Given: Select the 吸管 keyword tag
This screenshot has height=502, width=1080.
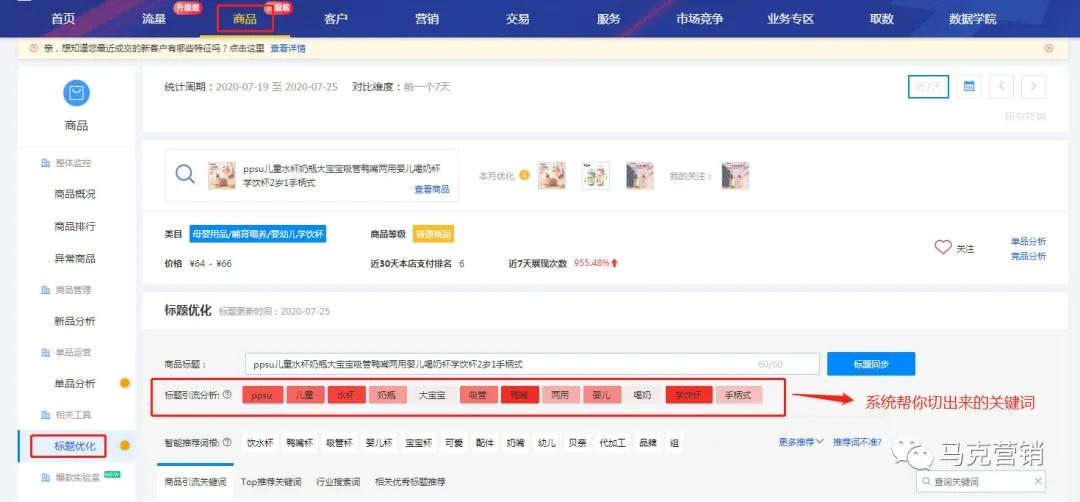Looking at the screenshot, I should [x=478, y=395].
